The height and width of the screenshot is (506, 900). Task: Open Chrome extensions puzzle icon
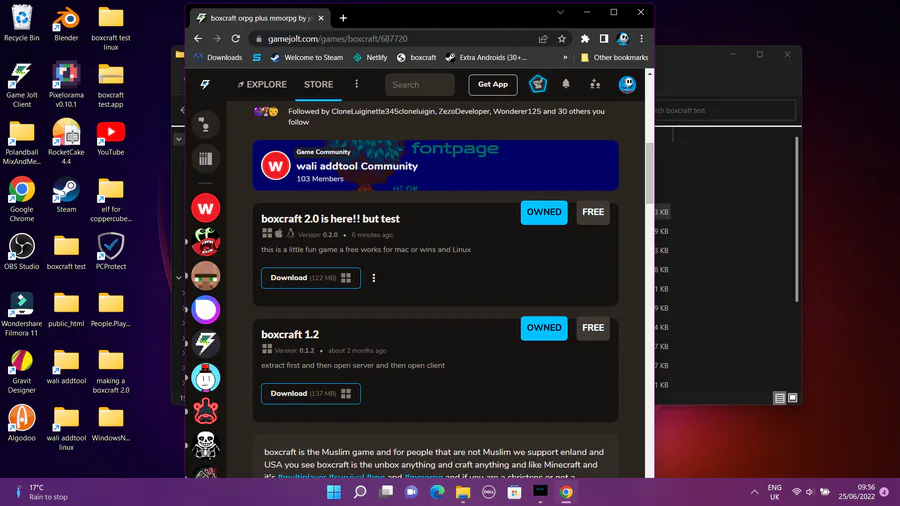pos(585,38)
